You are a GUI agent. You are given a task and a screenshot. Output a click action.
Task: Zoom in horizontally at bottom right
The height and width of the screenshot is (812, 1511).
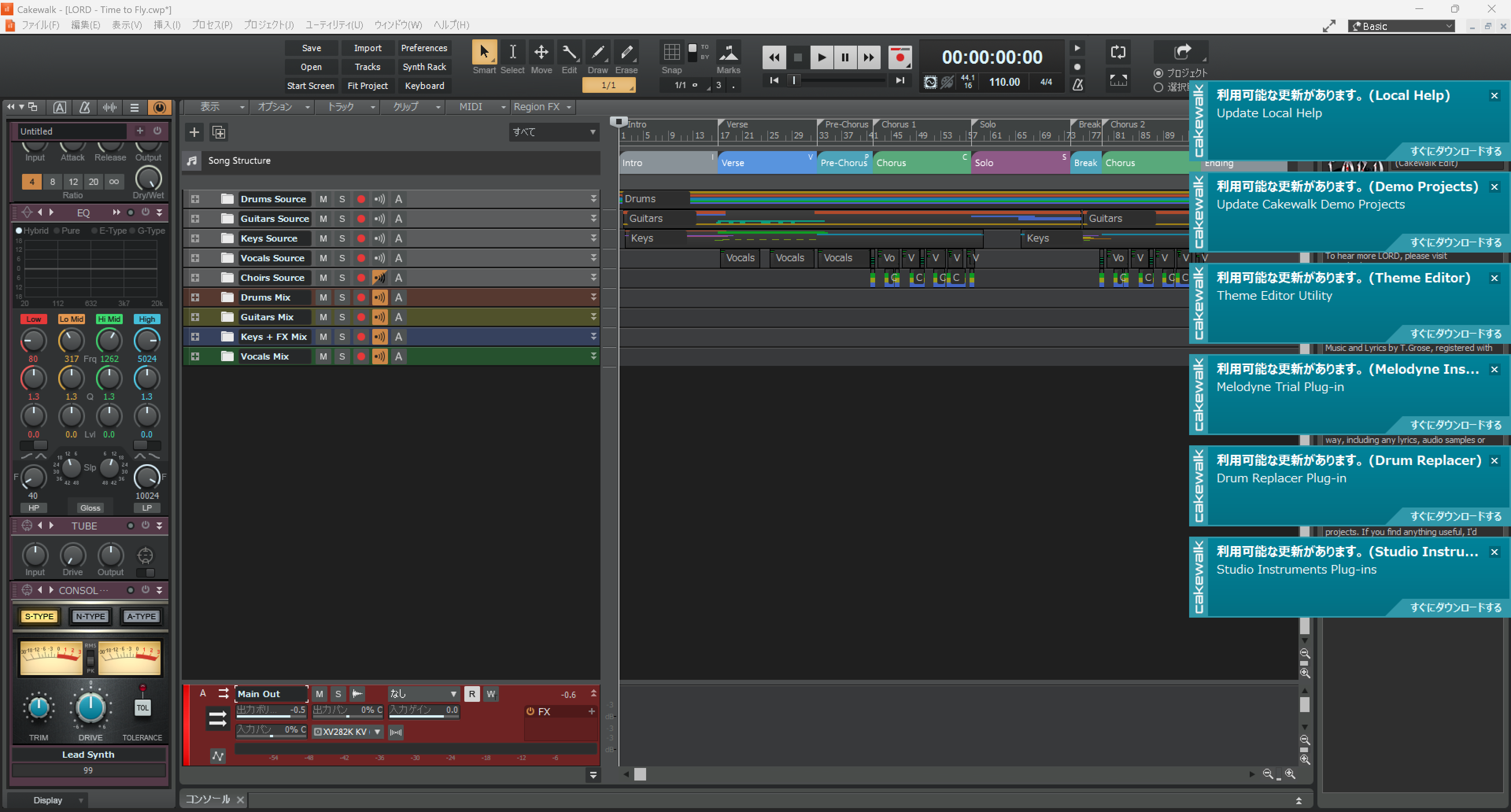coord(1290,774)
